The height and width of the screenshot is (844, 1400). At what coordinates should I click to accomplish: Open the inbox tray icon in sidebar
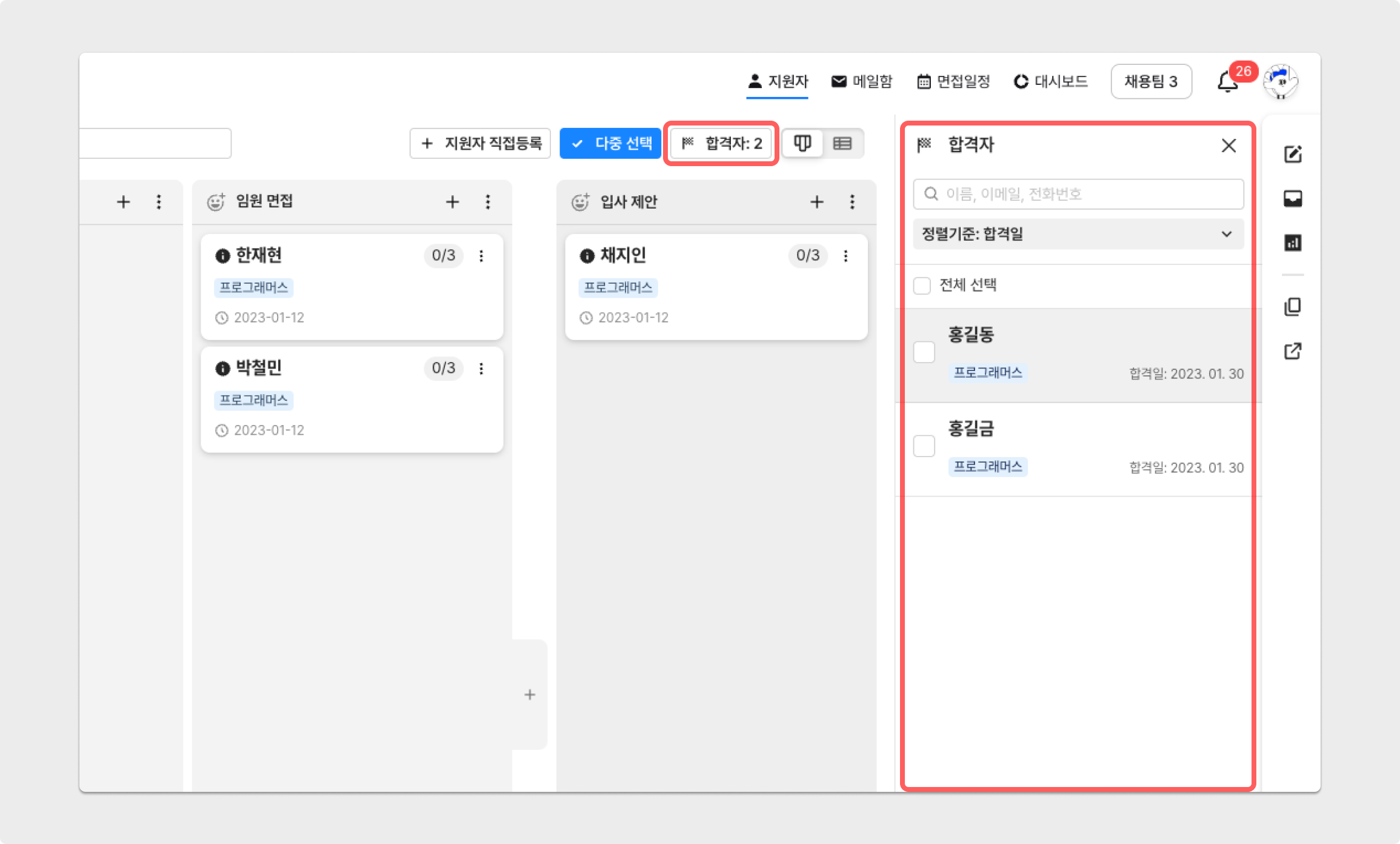click(1293, 198)
